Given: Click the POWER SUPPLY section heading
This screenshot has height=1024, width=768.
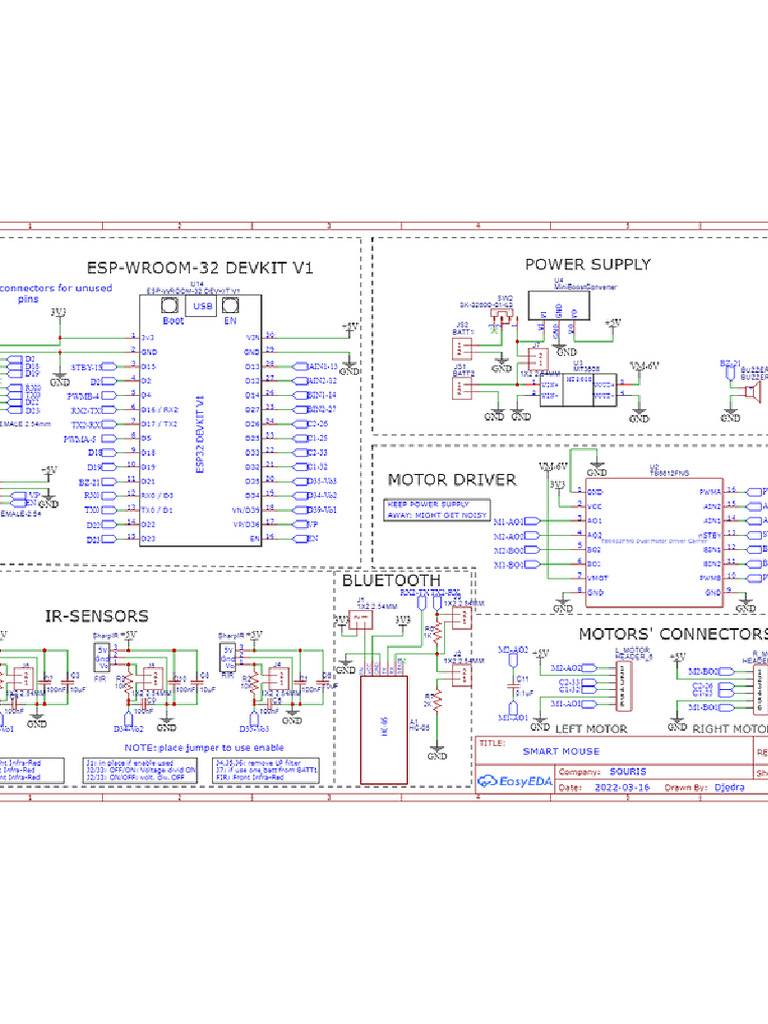Looking at the screenshot, I should pyautogui.click(x=588, y=264).
